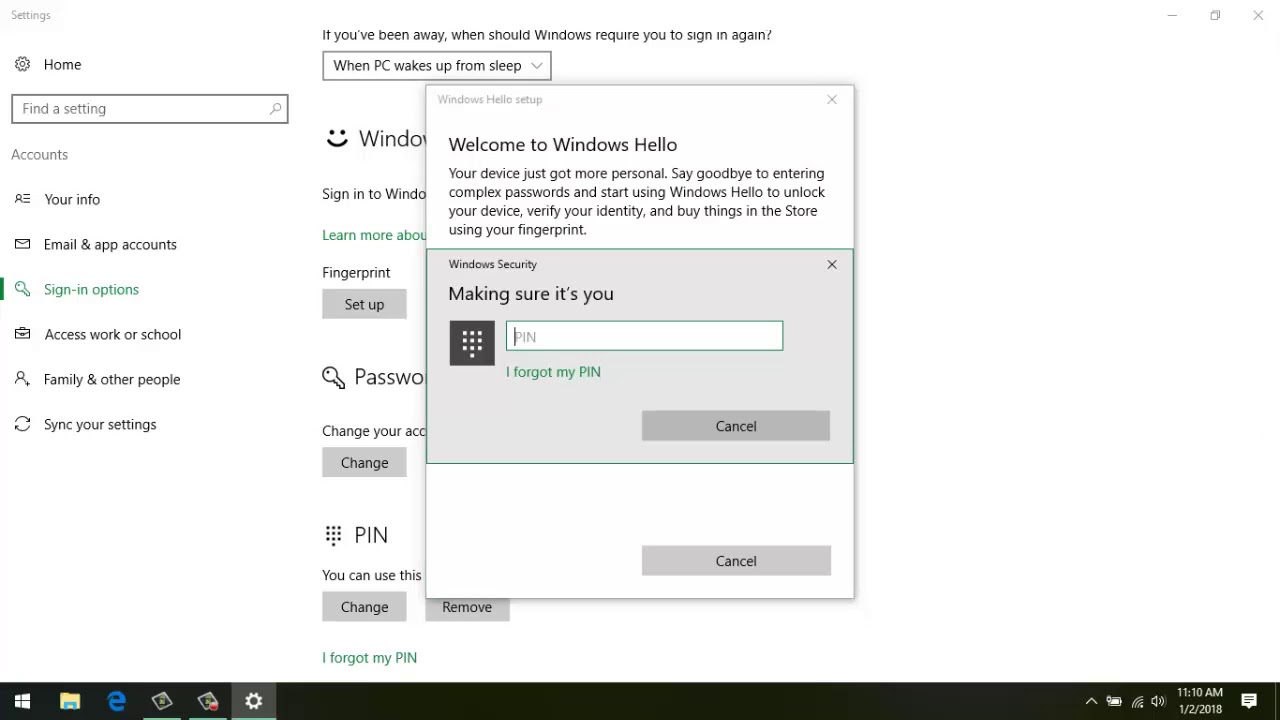Open Family & other people page

click(112, 379)
